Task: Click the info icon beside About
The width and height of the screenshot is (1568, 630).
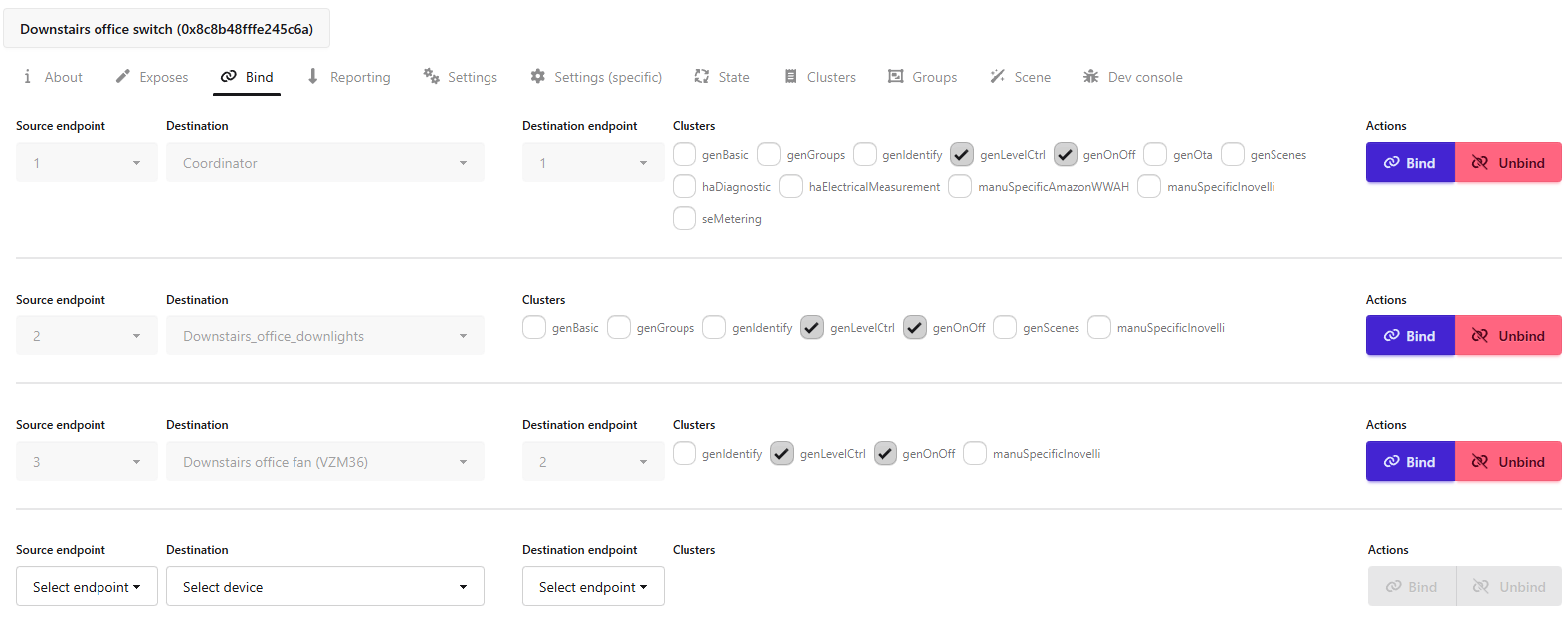Action: (x=27, y=77)
